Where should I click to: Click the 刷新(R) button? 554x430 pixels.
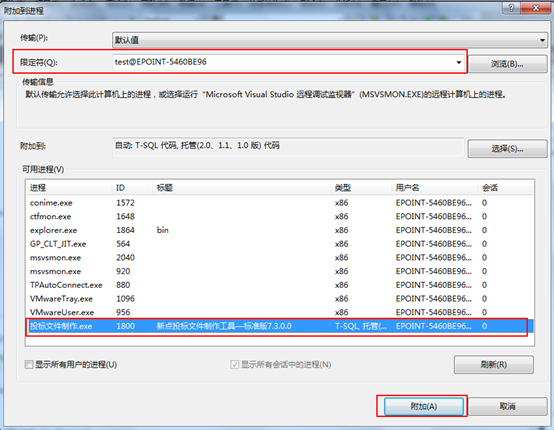click(494, 364)
